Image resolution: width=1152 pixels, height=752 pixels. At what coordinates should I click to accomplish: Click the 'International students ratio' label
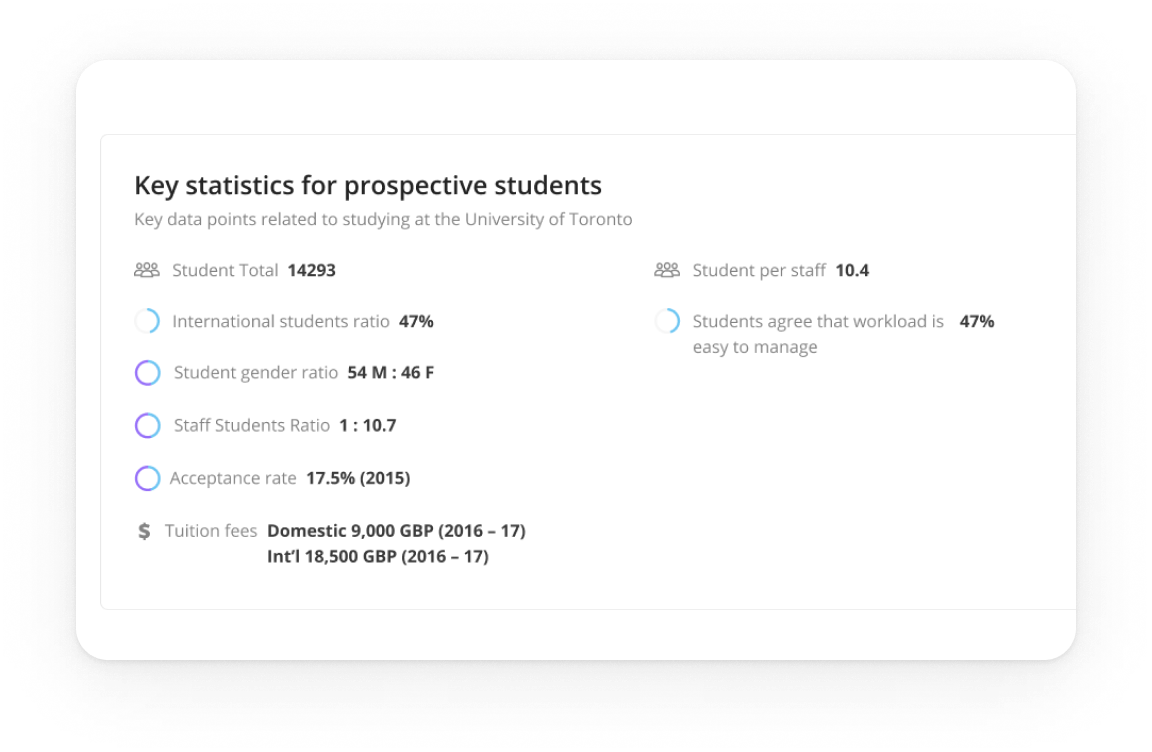pyautogui.click(x=280, y=321)
